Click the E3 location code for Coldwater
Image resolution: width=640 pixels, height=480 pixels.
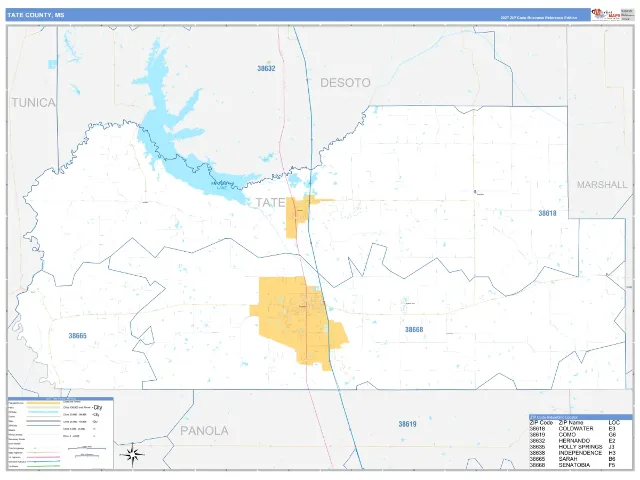point(612,429)
